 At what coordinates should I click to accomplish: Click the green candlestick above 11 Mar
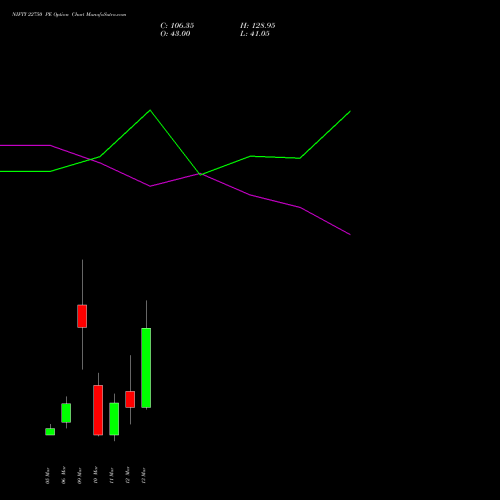click(x=114, y=419)
